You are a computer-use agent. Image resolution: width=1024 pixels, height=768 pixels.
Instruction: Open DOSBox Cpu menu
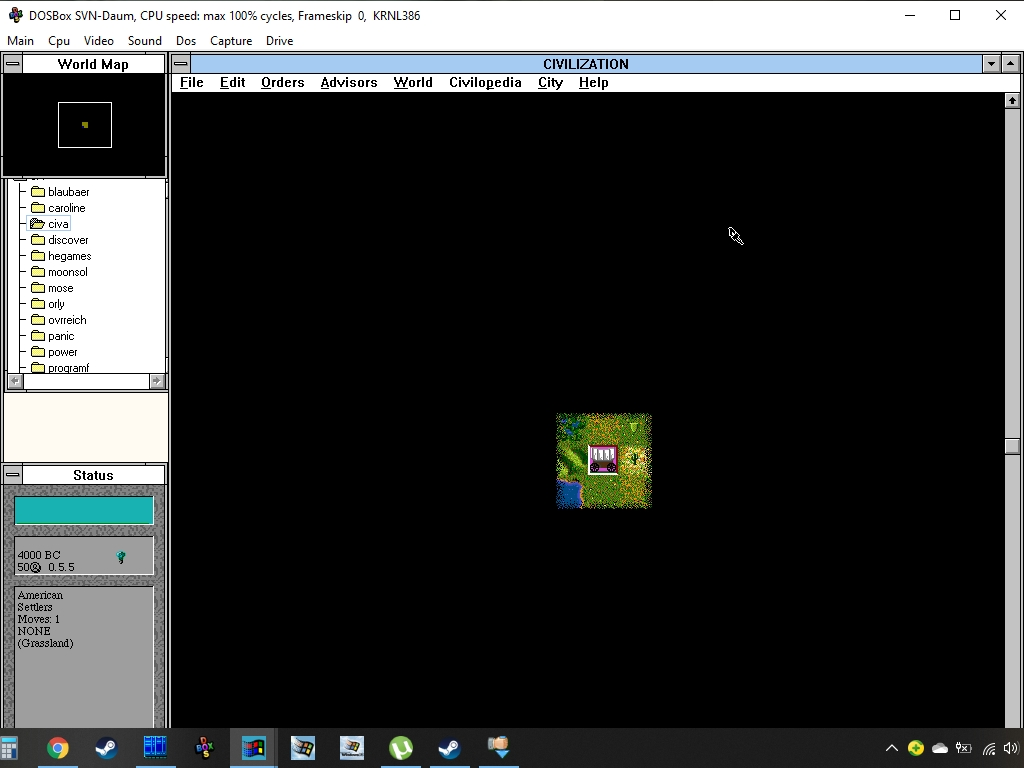[x=59, y=40]
